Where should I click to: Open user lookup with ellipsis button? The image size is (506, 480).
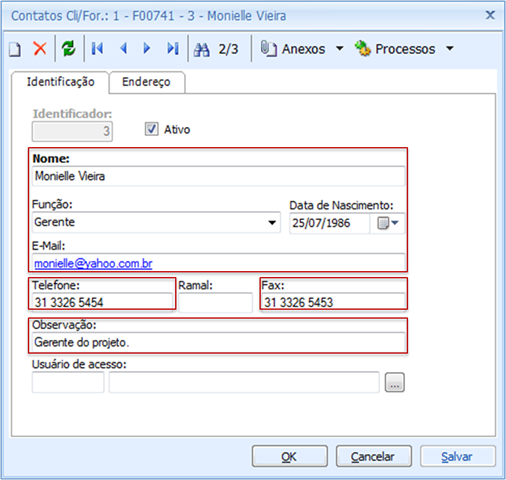[395, 382]
